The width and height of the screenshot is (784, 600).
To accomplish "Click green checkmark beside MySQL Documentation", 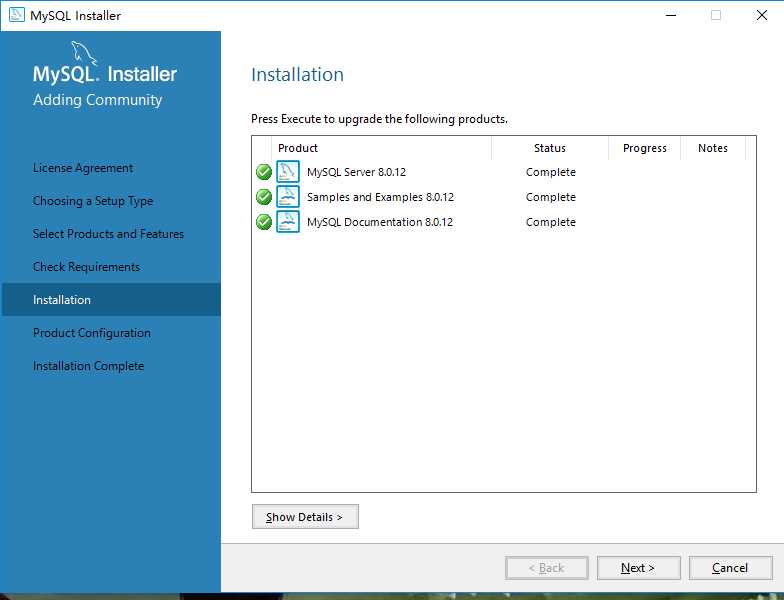I will click(x=264, y=222).
